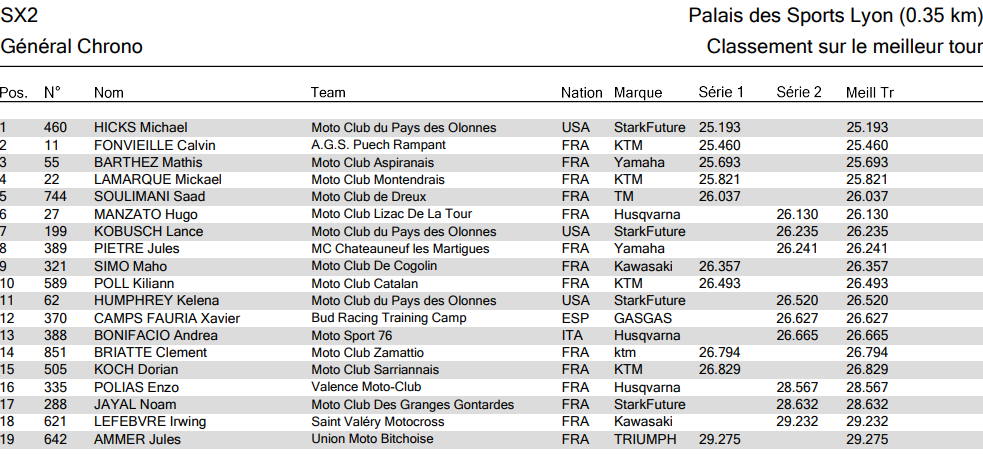Click the ITA nation cell

tap(573, 335)
